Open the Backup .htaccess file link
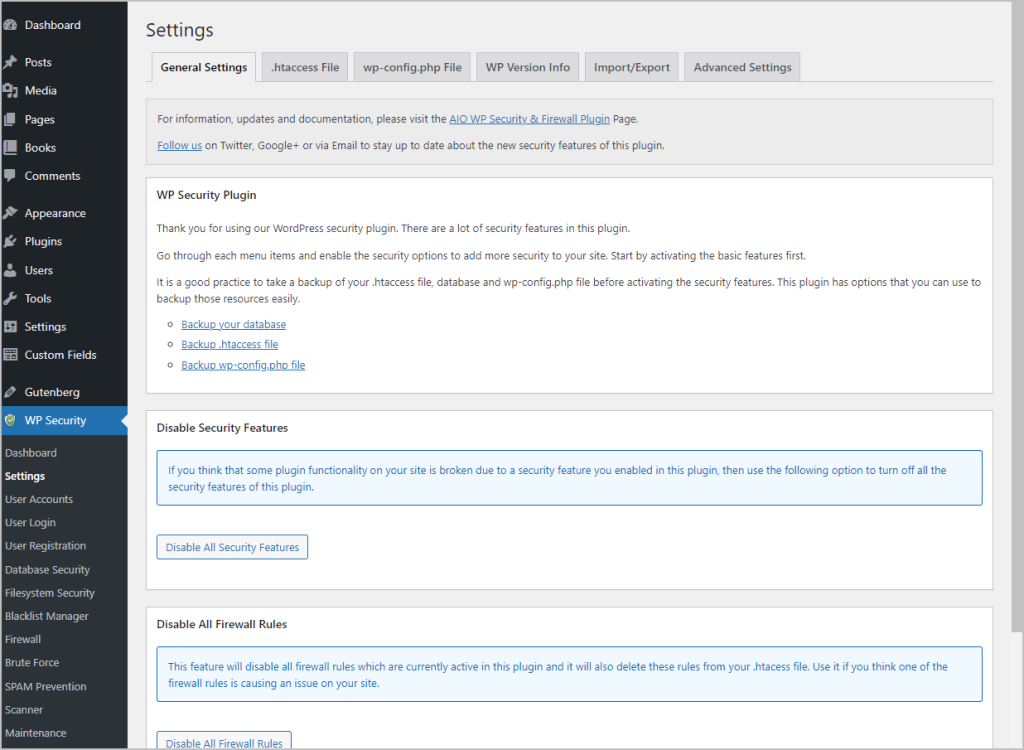This screenshot has height=750, width=1024. (230, 344)
